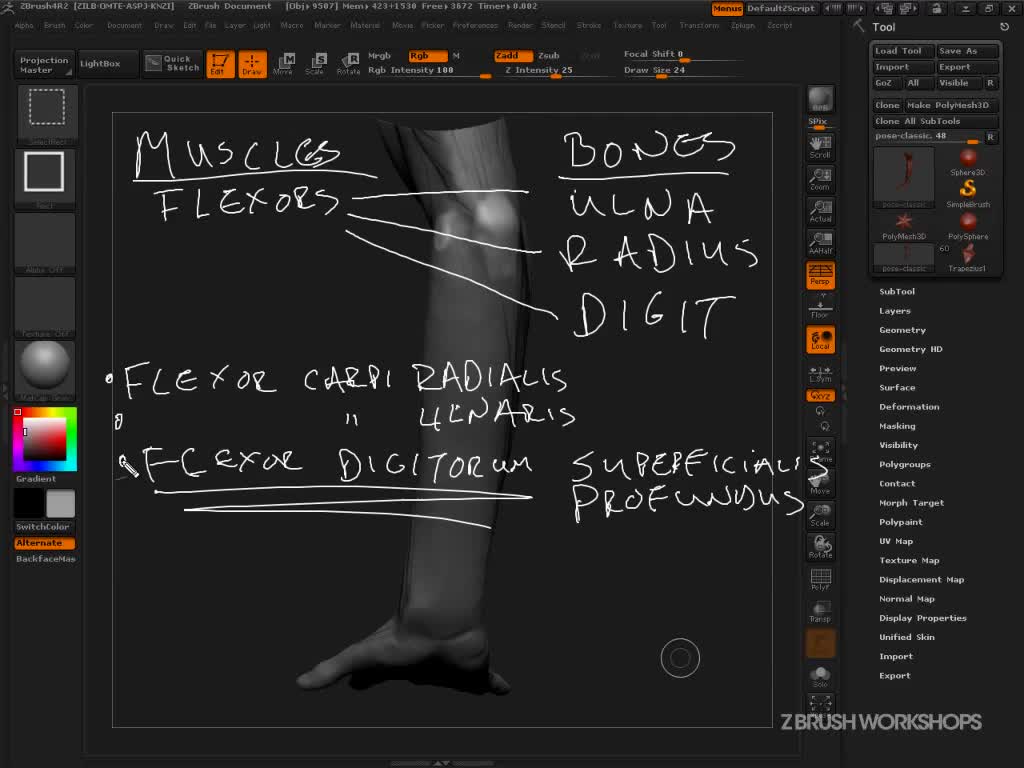1024x768 pixels.
Task: Select the Rotate transform icon in top shelf
Action: tap(348, 64)
